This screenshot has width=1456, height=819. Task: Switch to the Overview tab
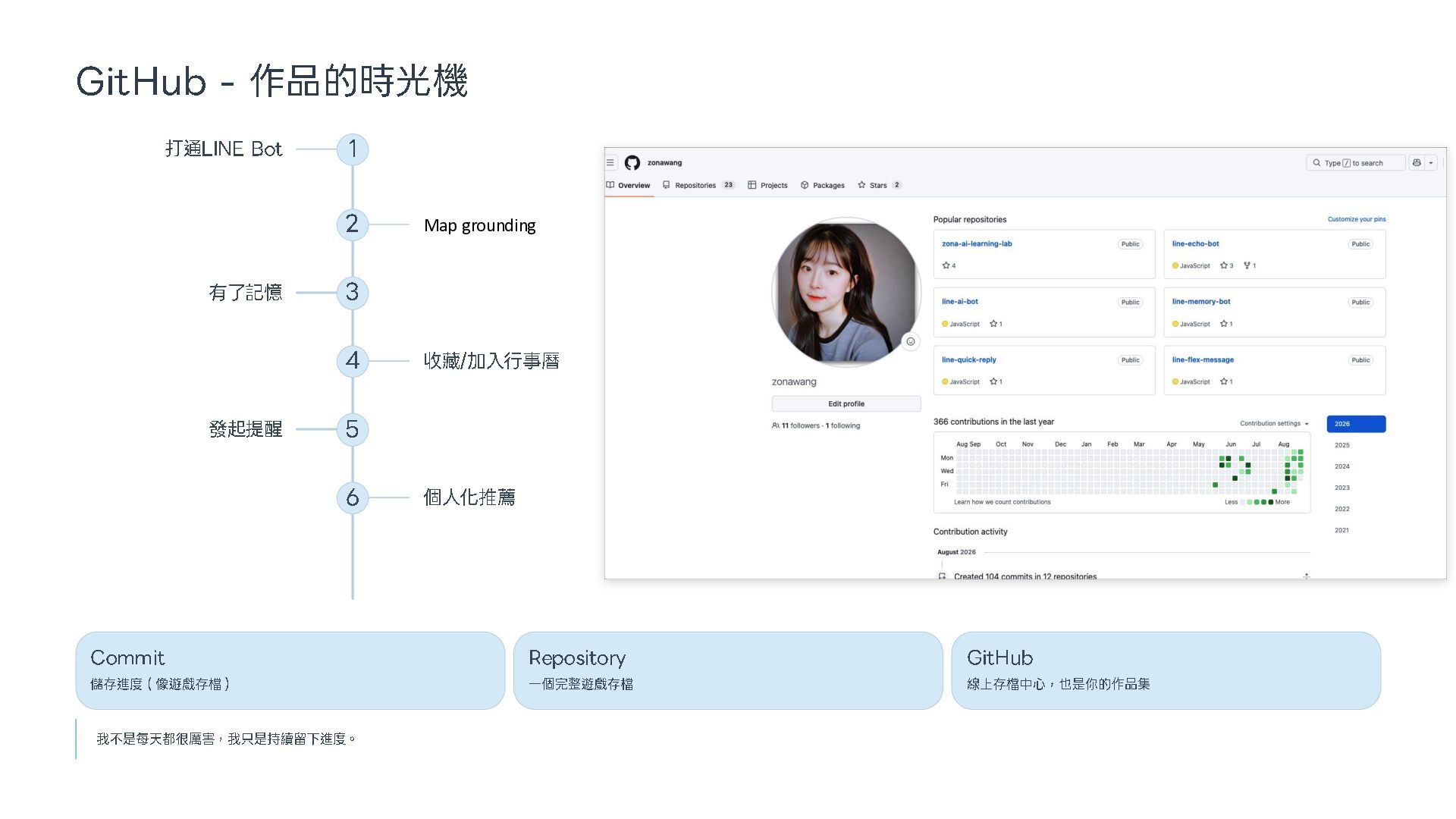pos(628,185)
